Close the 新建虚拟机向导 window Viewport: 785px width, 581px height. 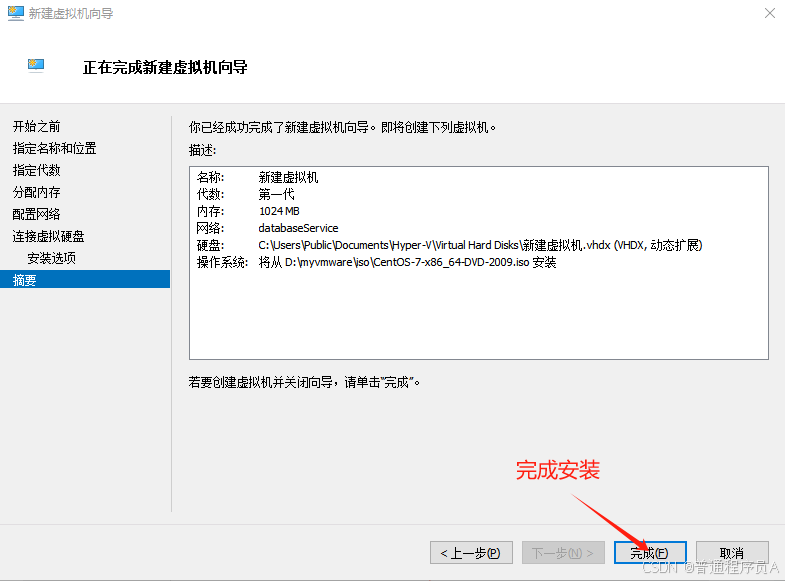(769, 13)
